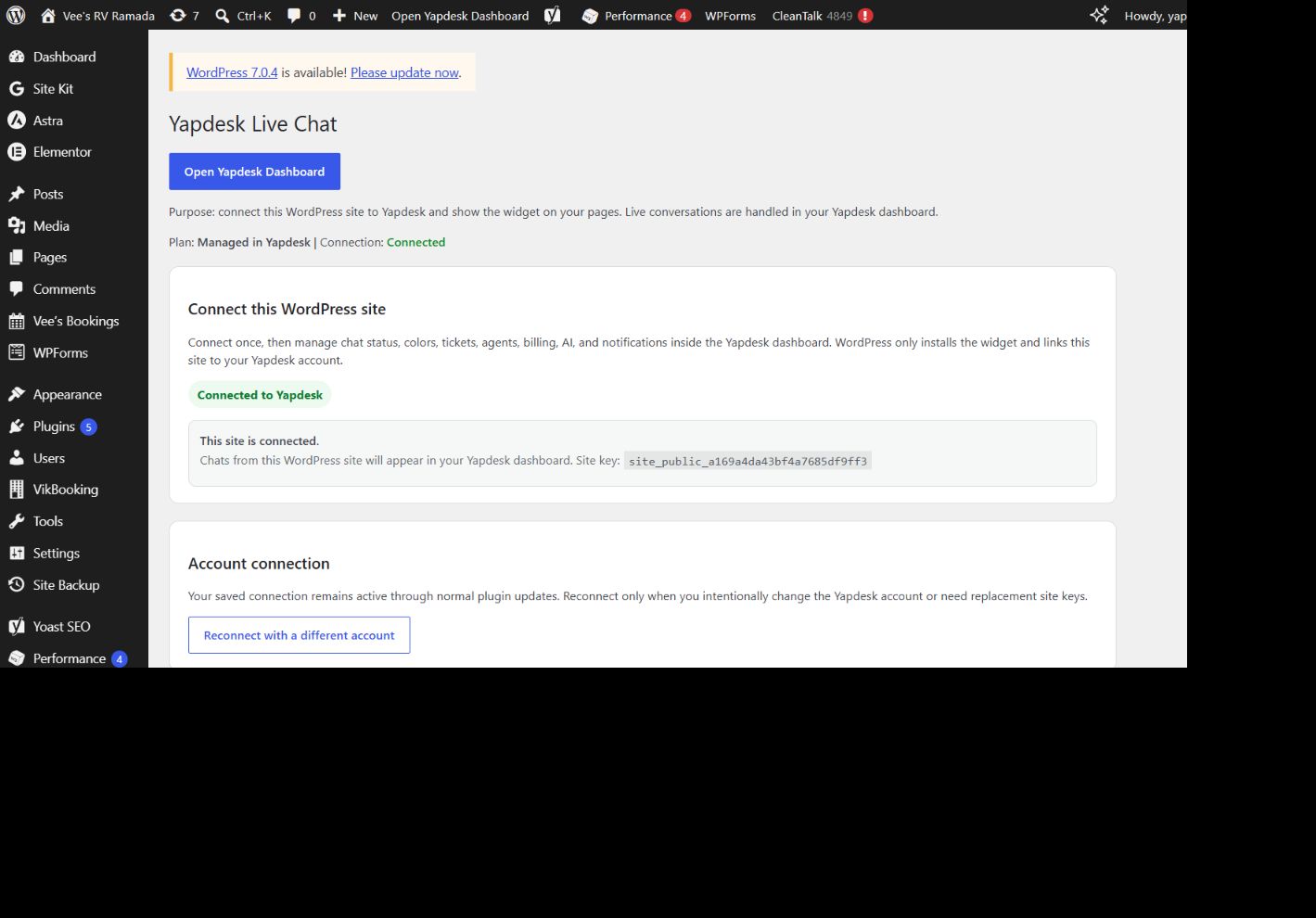The height and width of the screenshot is (918, 1316).
Task: Click the Connect this WordPress site heading
Action: click(287, 310)
